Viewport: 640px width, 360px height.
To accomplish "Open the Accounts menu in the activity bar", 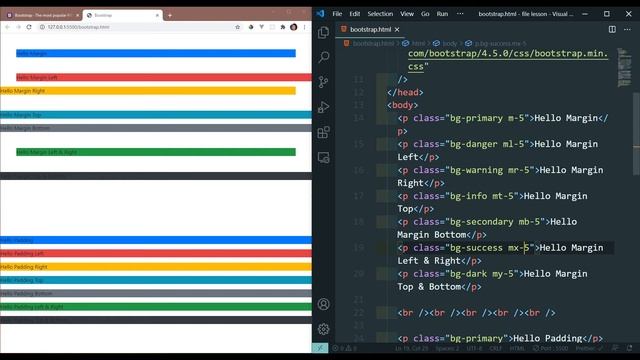I will click(324, 304).
